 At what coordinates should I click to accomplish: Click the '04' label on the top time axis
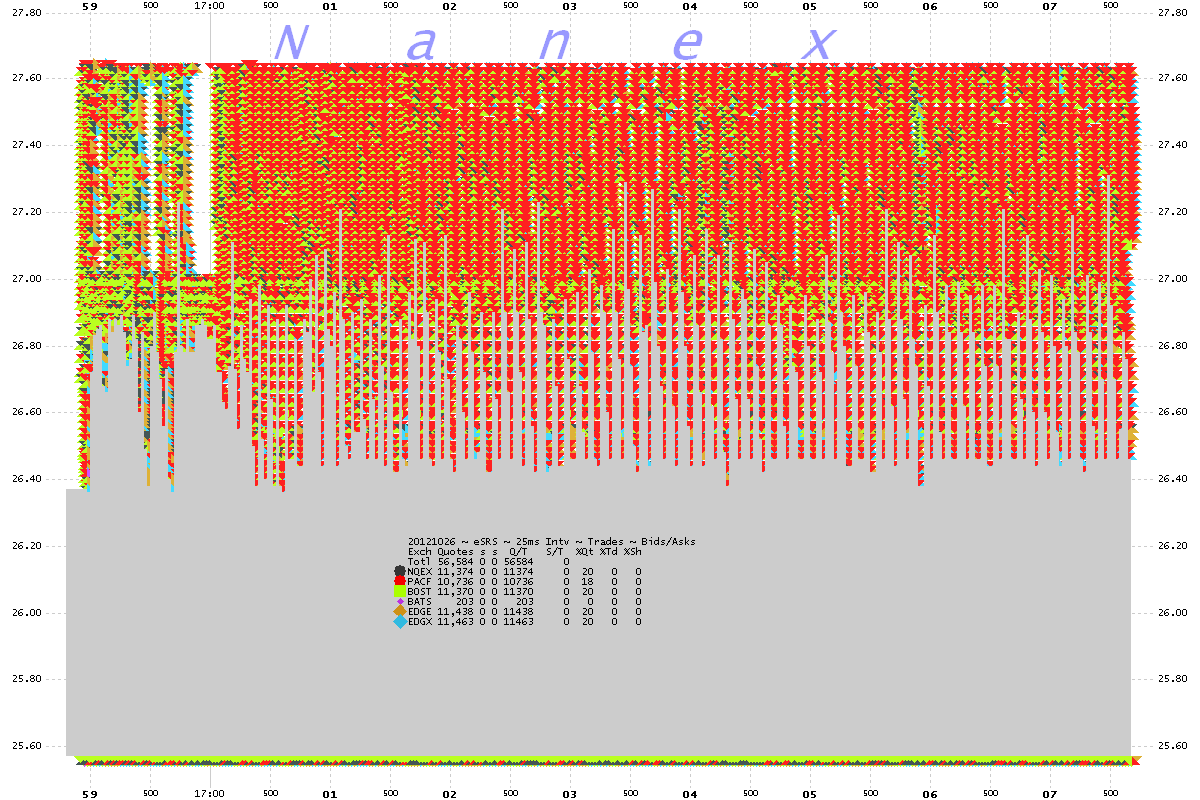click(x=690, y=6)
